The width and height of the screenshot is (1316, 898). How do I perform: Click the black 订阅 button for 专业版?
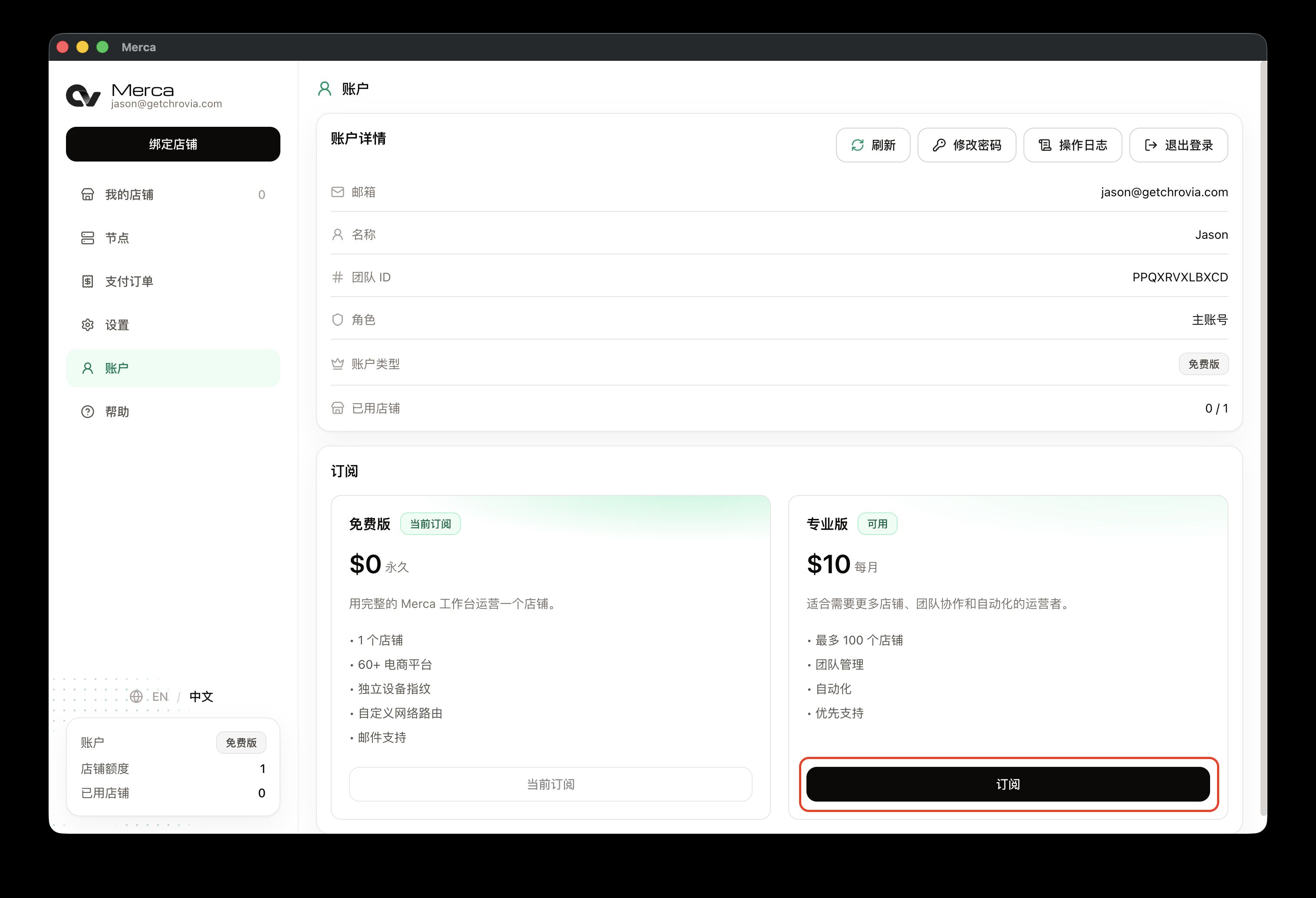point(1008,784)
